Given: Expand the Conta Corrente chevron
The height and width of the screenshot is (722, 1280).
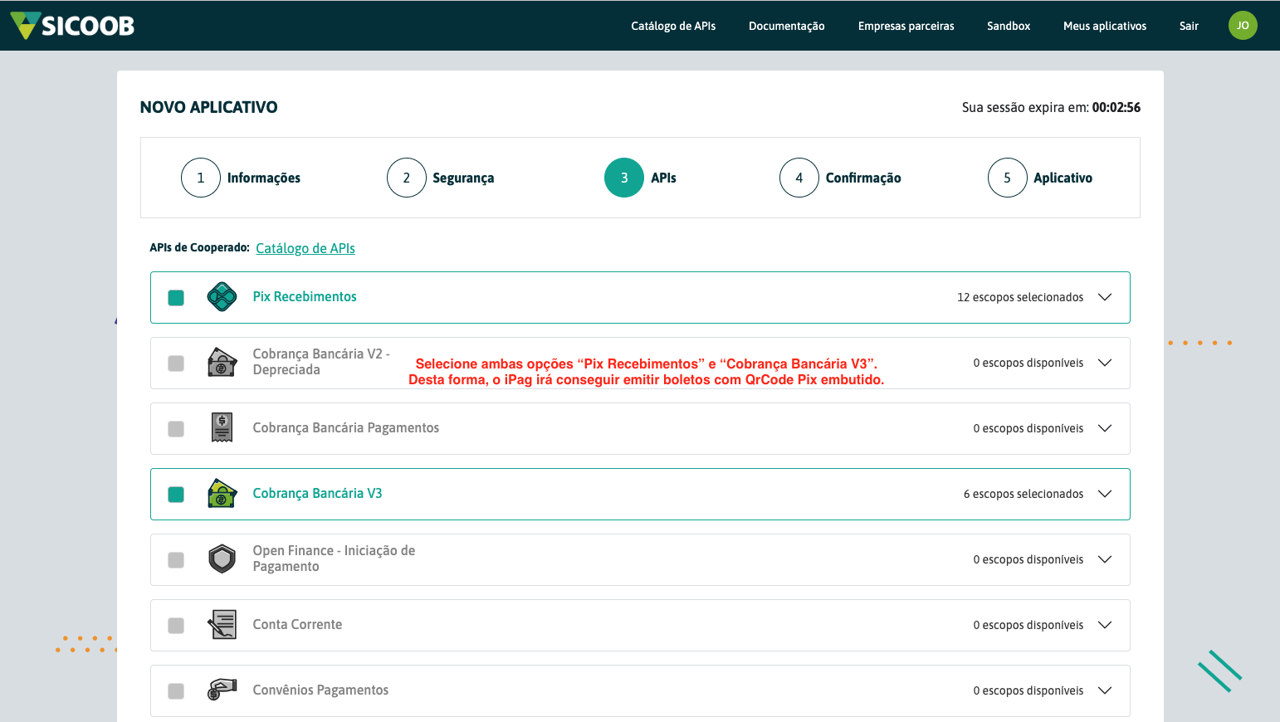Looking at the screenshot, I should click(x=1105, y=625).
